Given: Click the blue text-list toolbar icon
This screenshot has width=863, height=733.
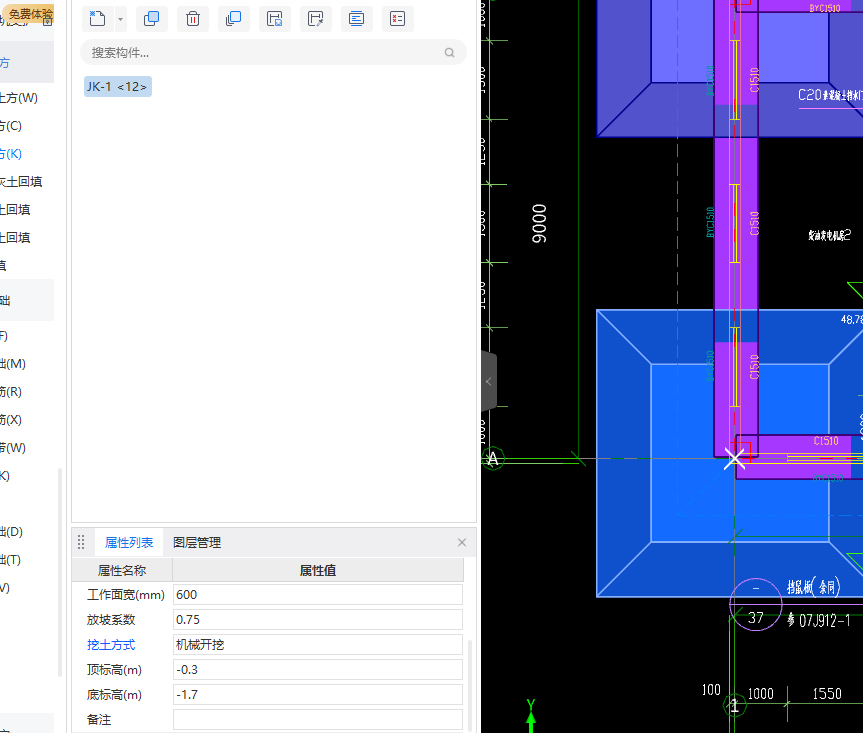Looking at the screenshot, I should 356,19.
